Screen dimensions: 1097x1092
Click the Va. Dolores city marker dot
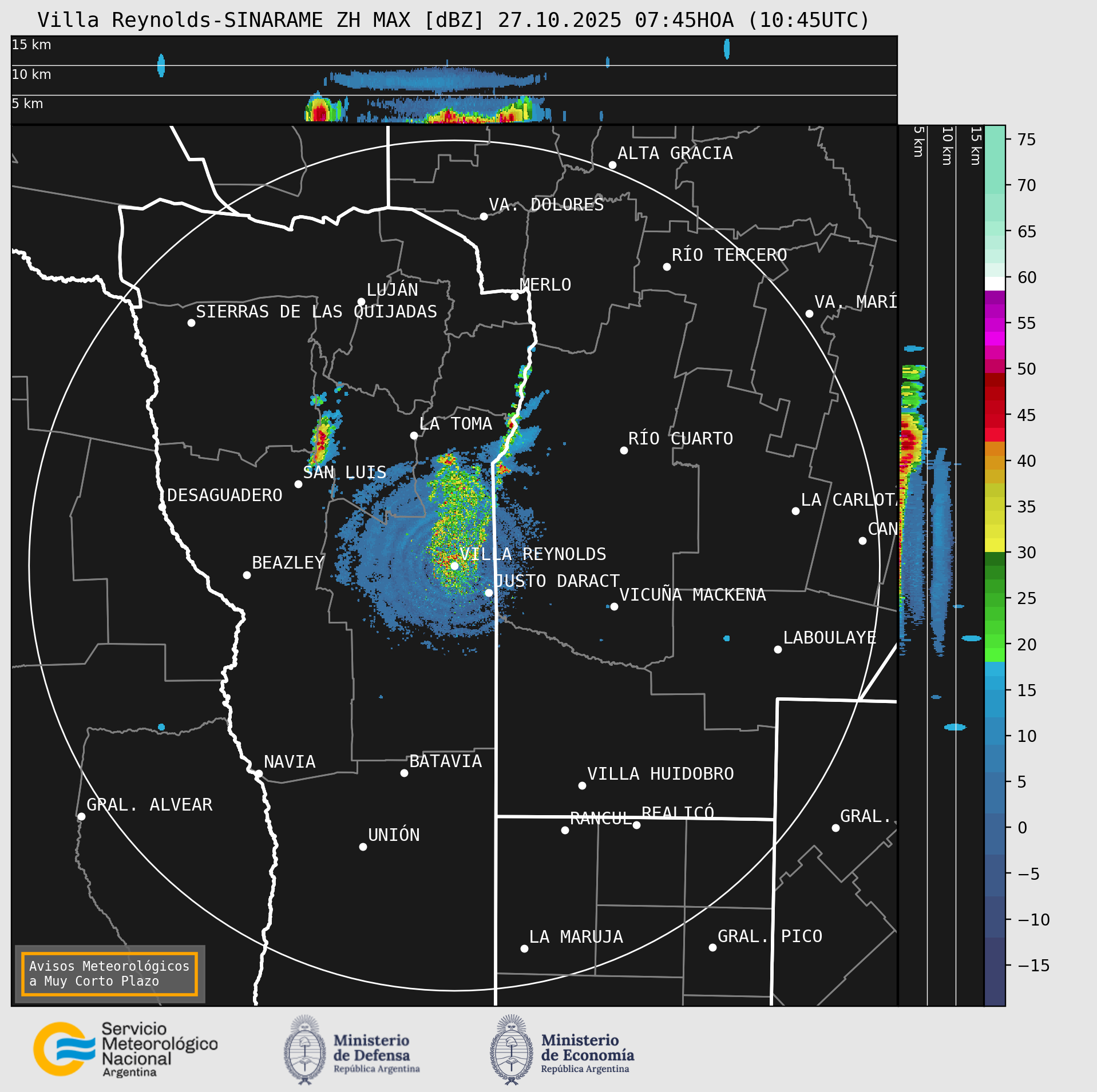coord(484,216)
